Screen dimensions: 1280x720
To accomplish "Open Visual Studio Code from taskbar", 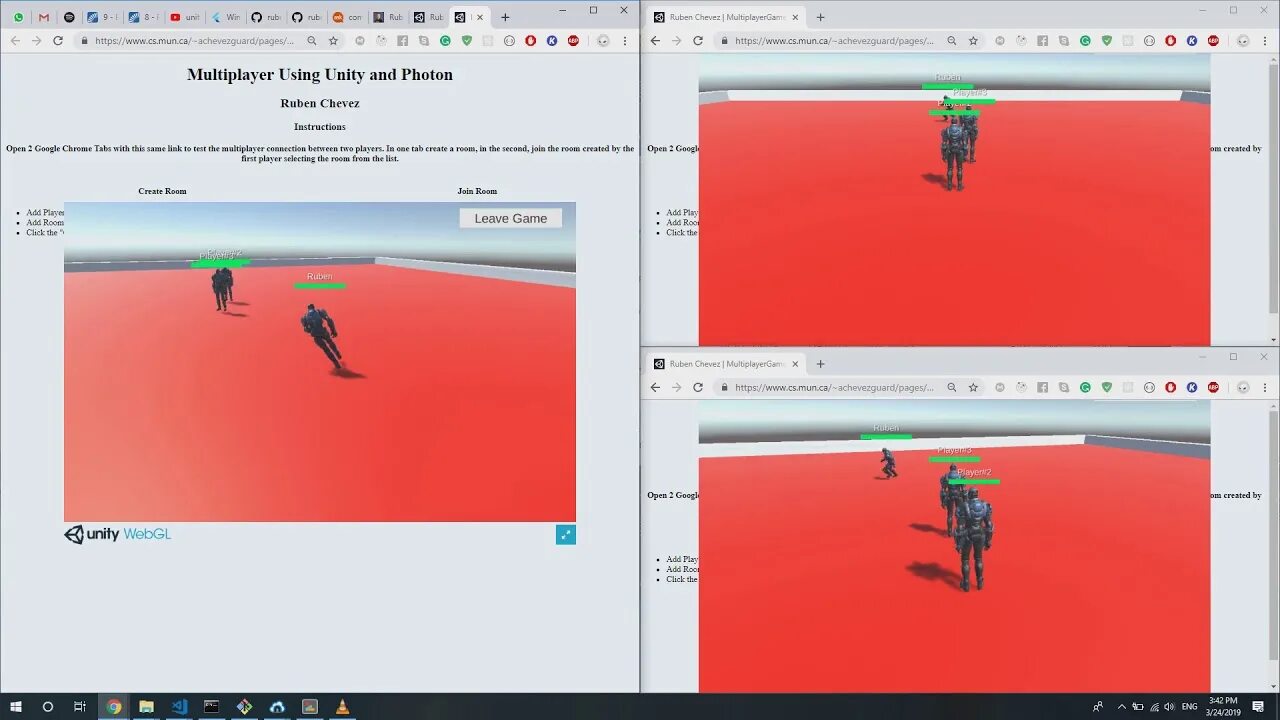I will coord(179,706).
